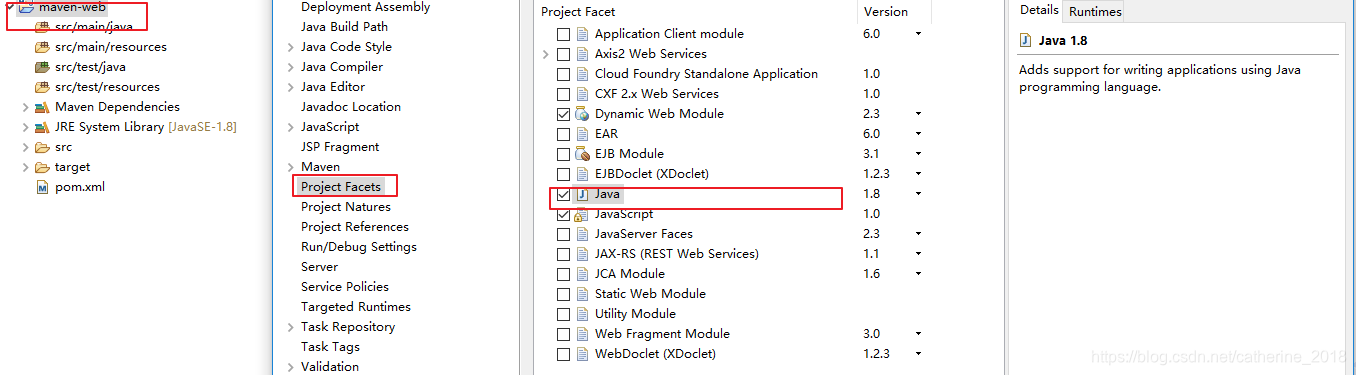The image size is (1356, 375).
Task: Check the JavaServer Faces checkbox
Action: (x=564, y=234)
